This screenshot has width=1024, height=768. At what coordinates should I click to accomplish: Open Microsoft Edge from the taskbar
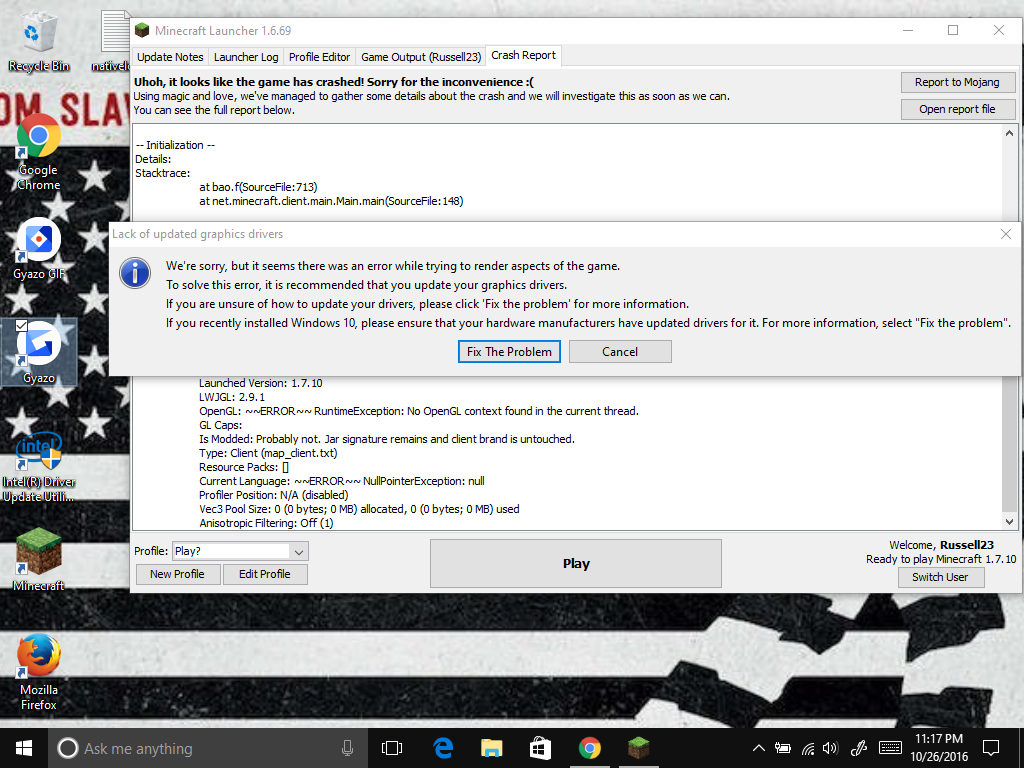coord(443,748)
